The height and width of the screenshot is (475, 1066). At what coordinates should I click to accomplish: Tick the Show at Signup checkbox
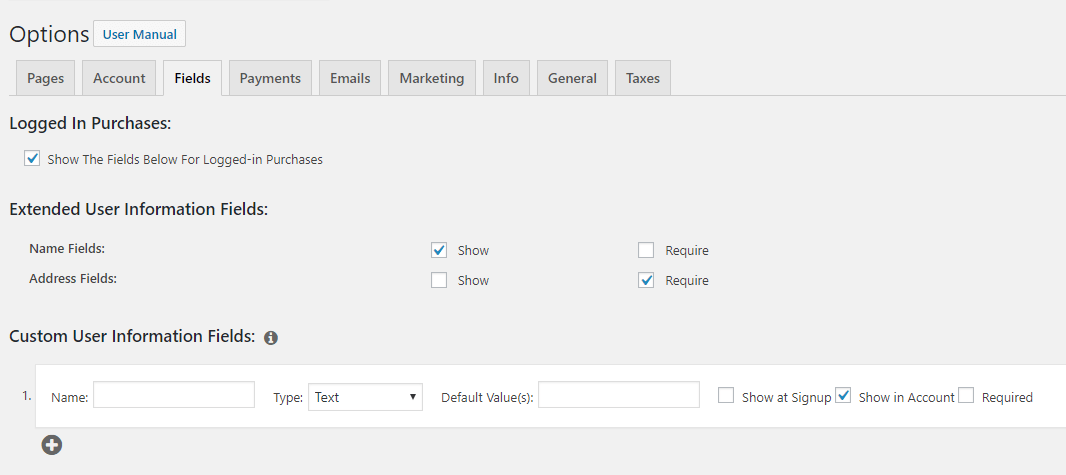pyautogui.click(x=726, y=395)
